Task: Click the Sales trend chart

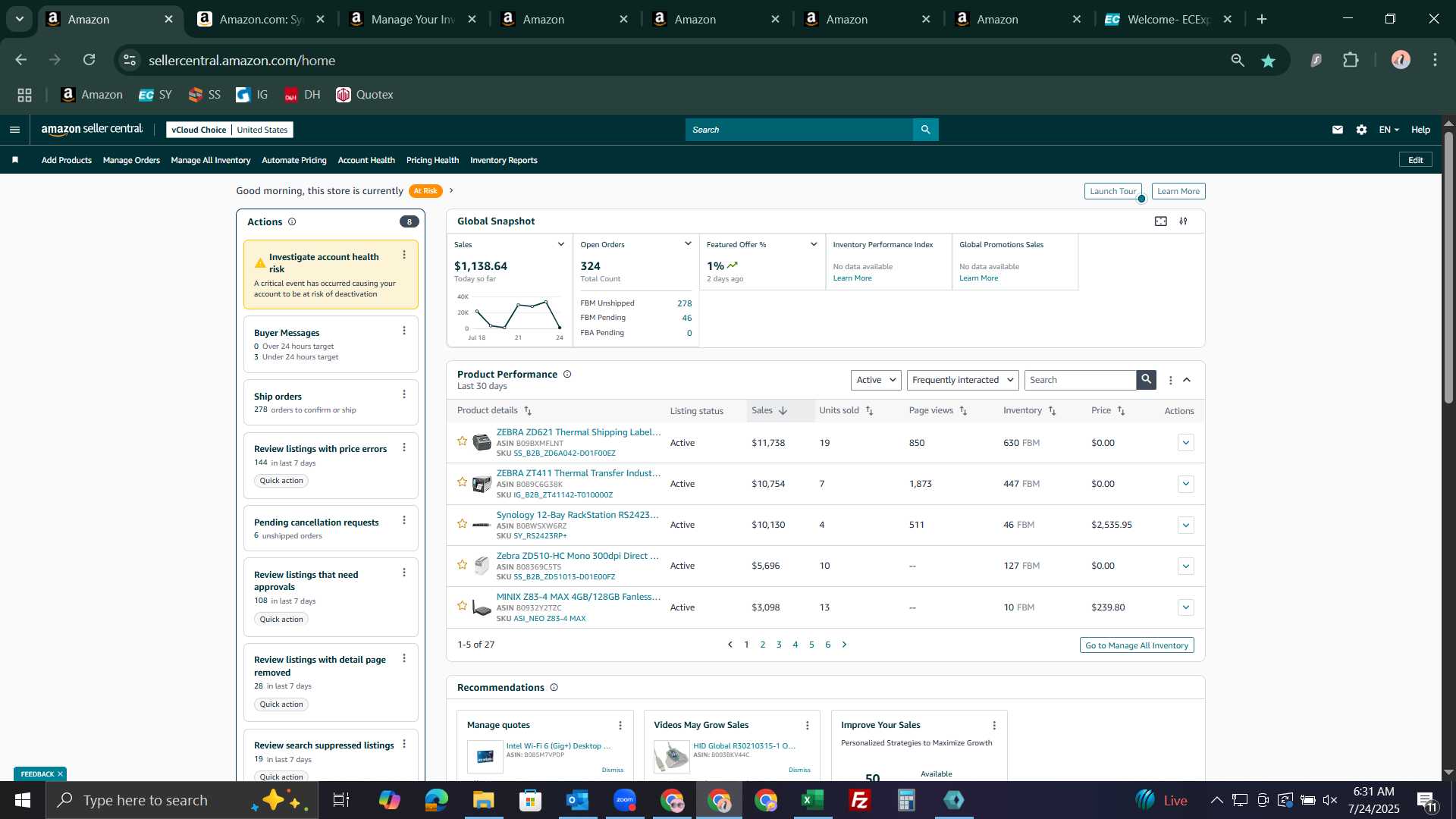Action: (510, 317)
